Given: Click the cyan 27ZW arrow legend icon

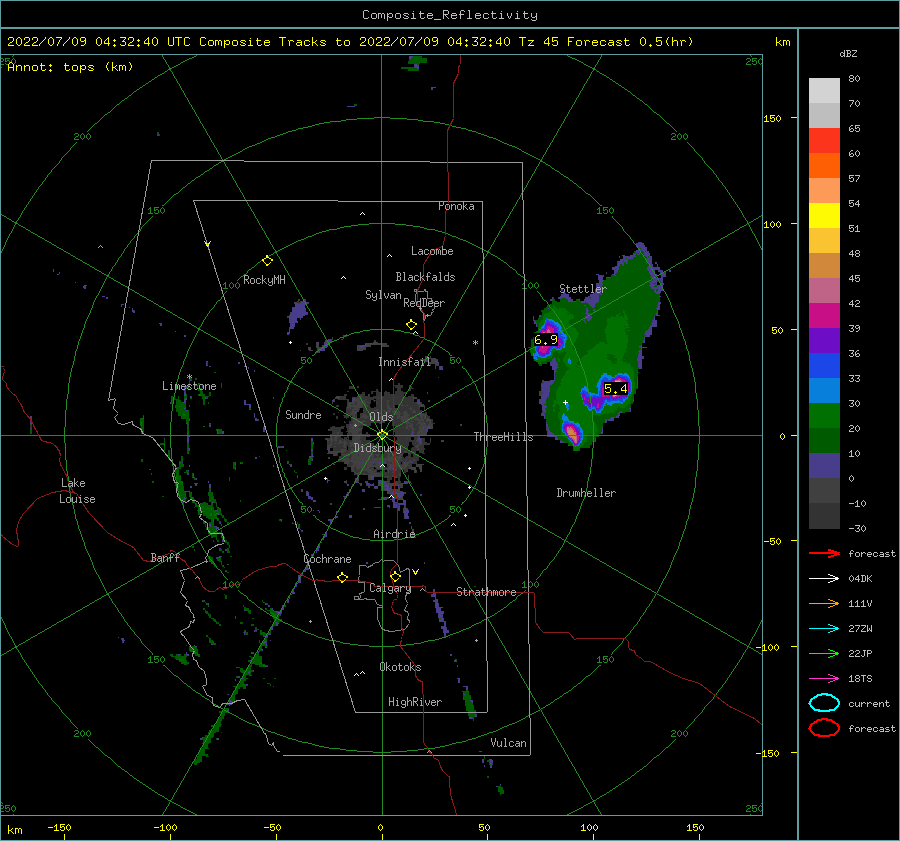Looking at the screenshot, I should [x=824, y=628].
